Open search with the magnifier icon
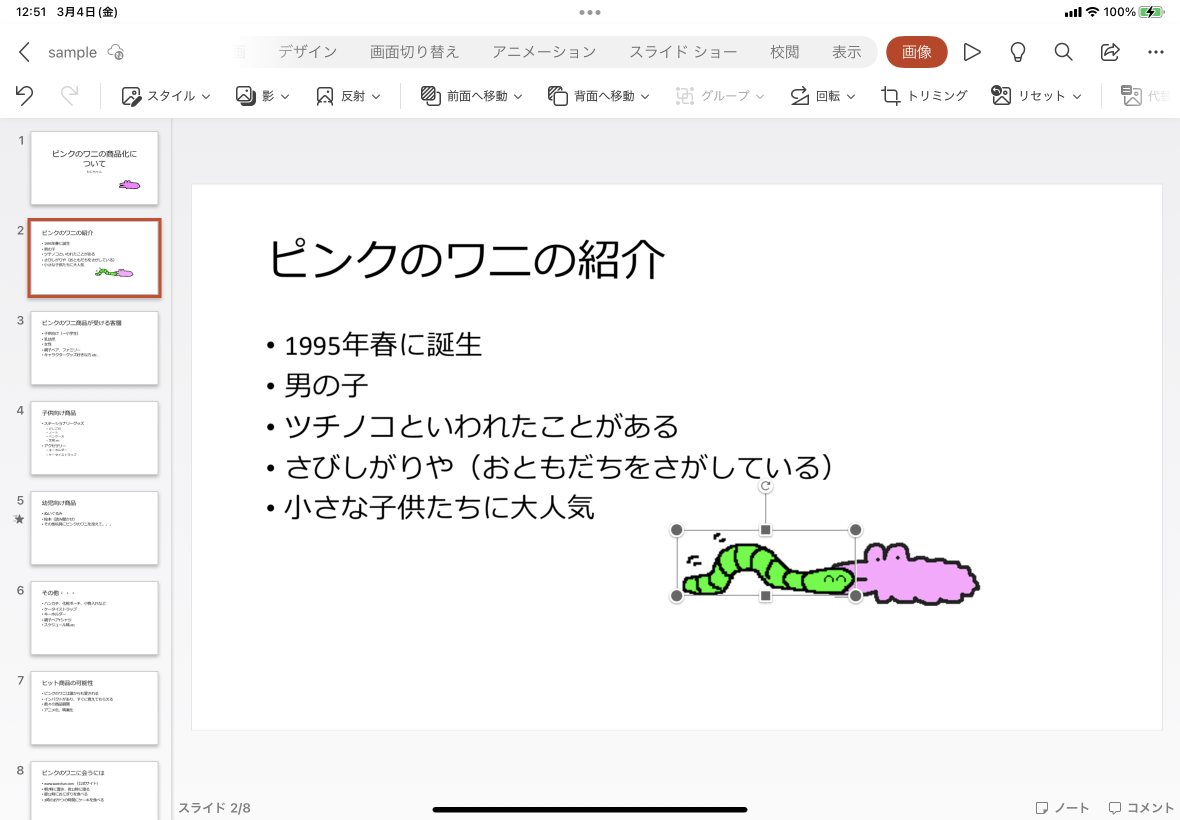Screen dimensions: 1180x820 tap(1063, 52)
